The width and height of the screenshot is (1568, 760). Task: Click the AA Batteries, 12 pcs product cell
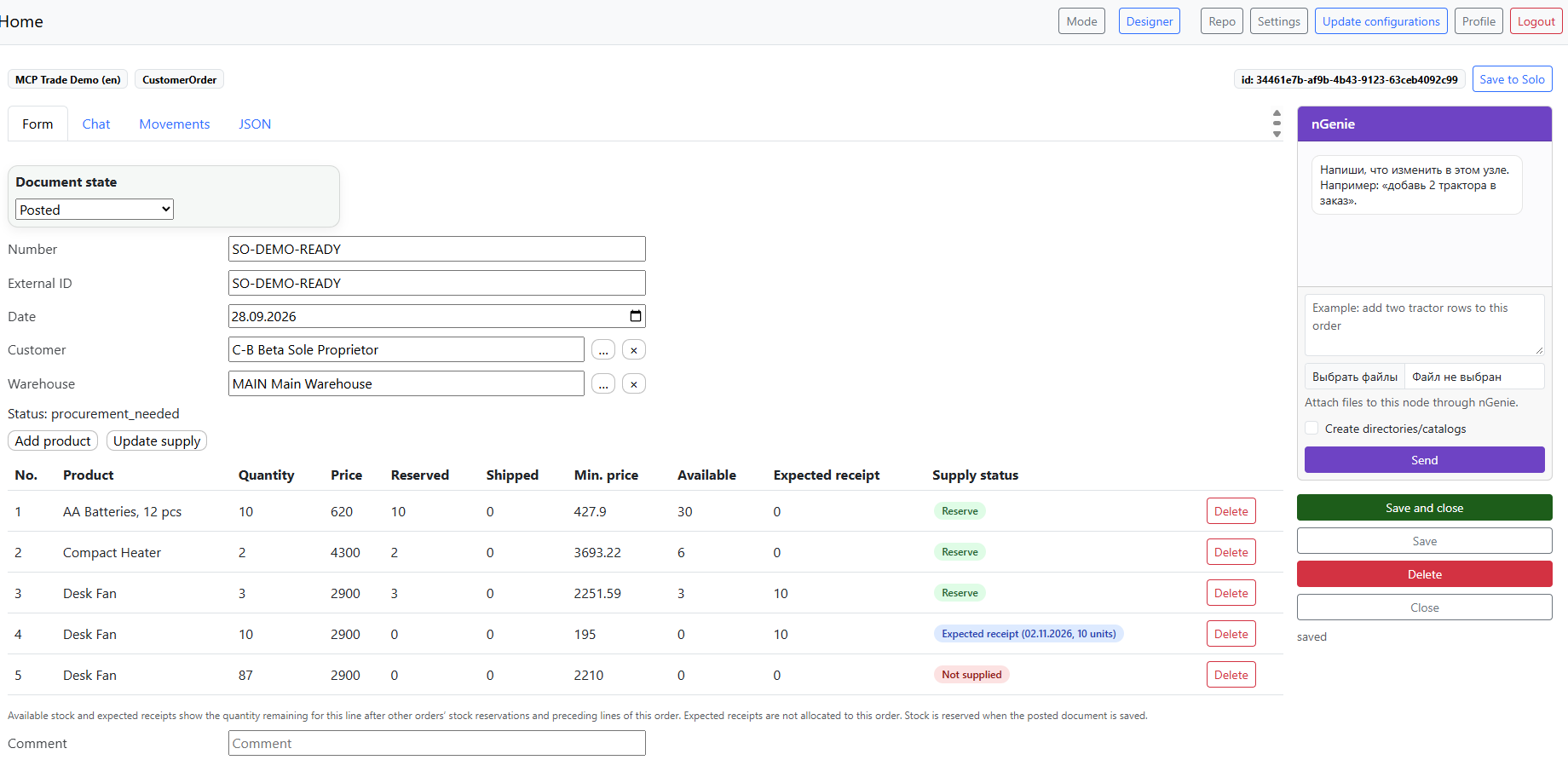click(122, 511)
